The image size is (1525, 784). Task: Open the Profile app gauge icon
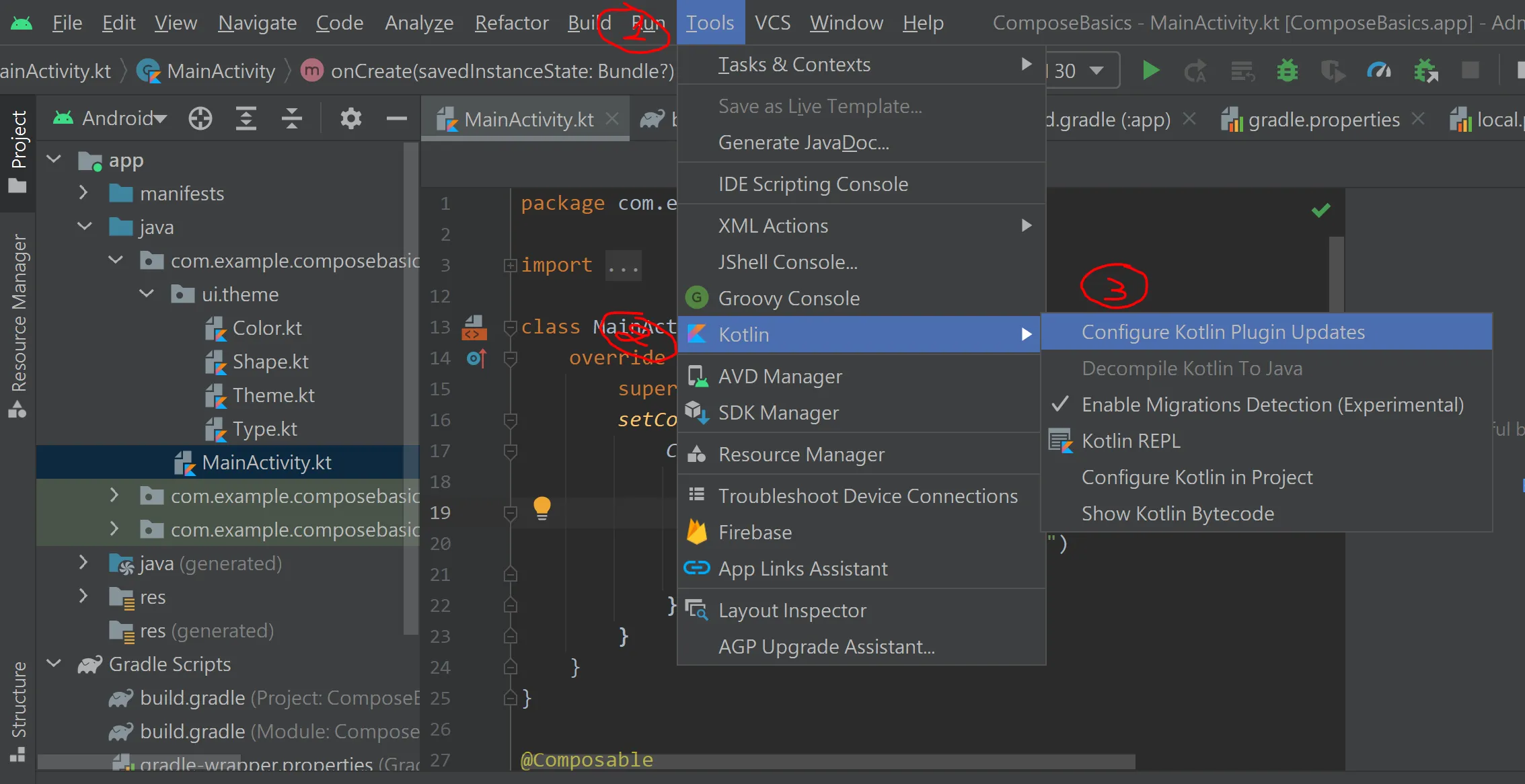pyautogui.click(x=1378, y=71)
